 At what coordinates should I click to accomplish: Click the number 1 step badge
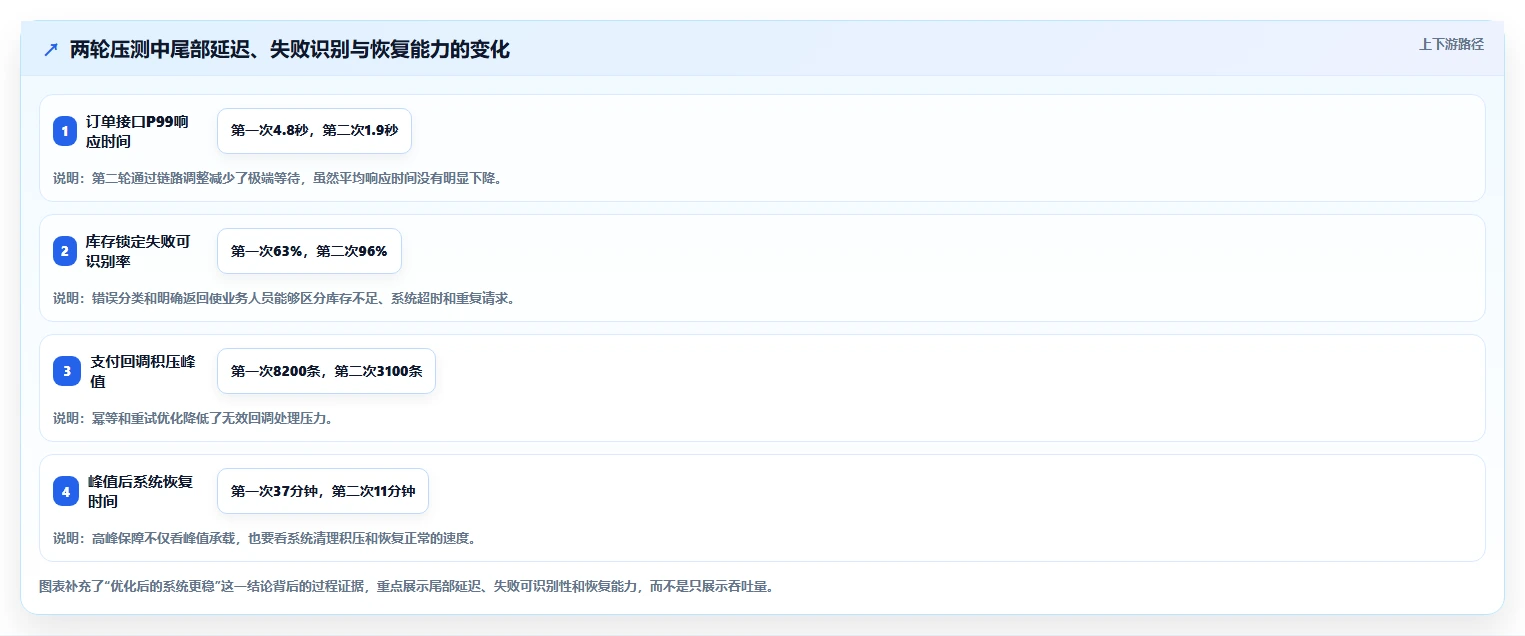coord(65,131)
